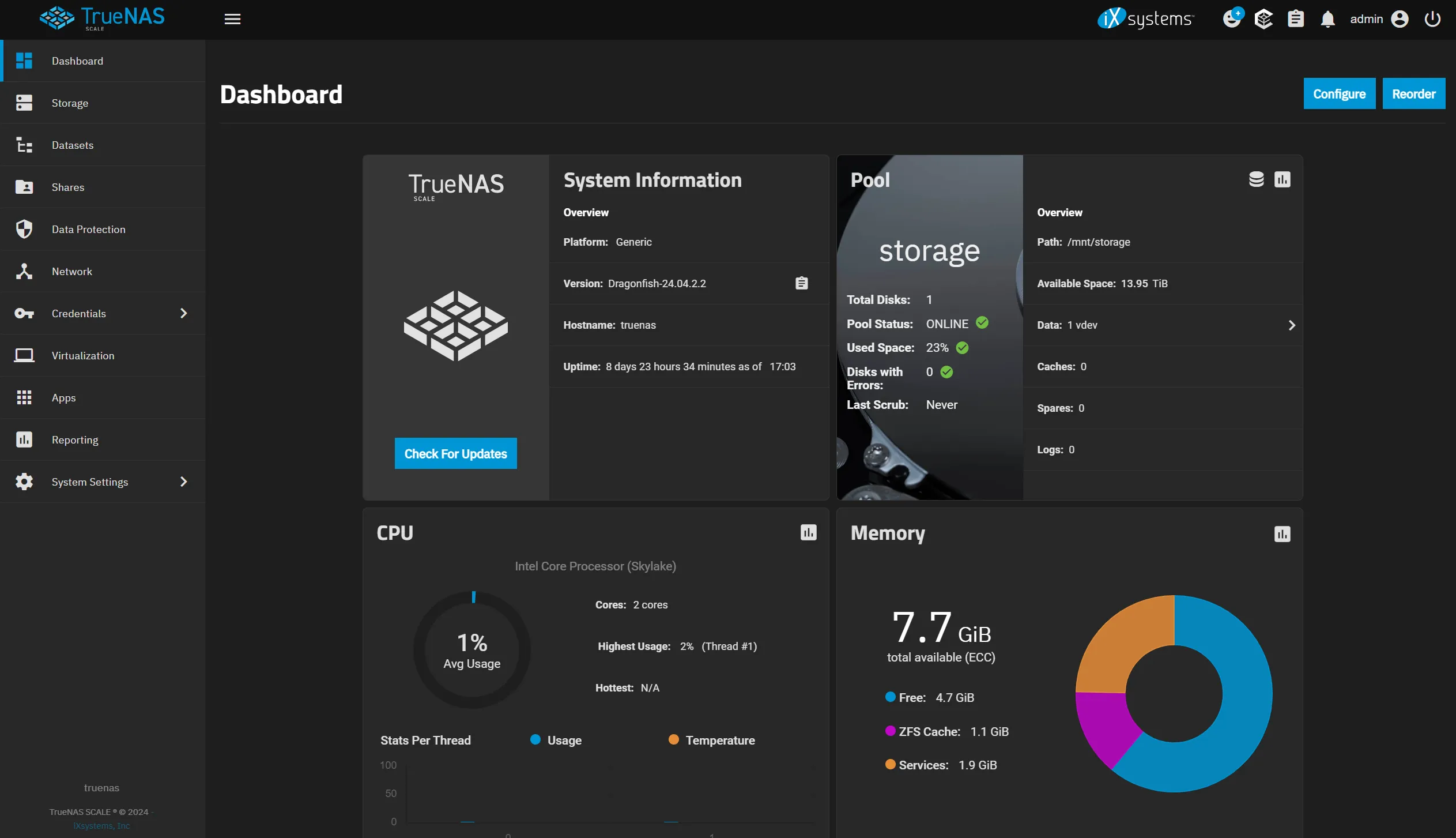1456x838 pixels.
Task: Open Memory reports chart icon
Action: point(1282,534)
